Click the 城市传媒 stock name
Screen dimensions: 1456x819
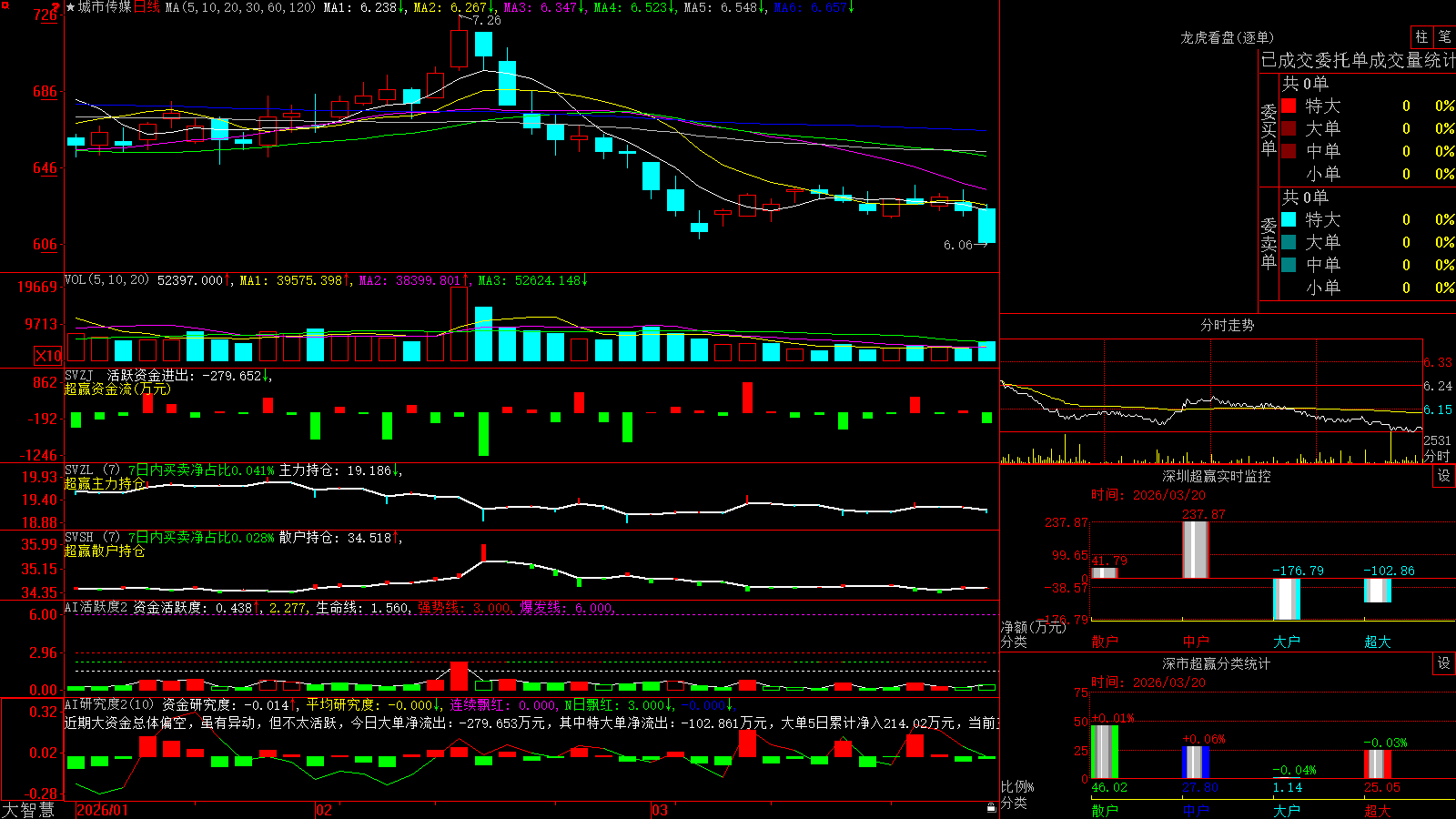click(105, 7)
